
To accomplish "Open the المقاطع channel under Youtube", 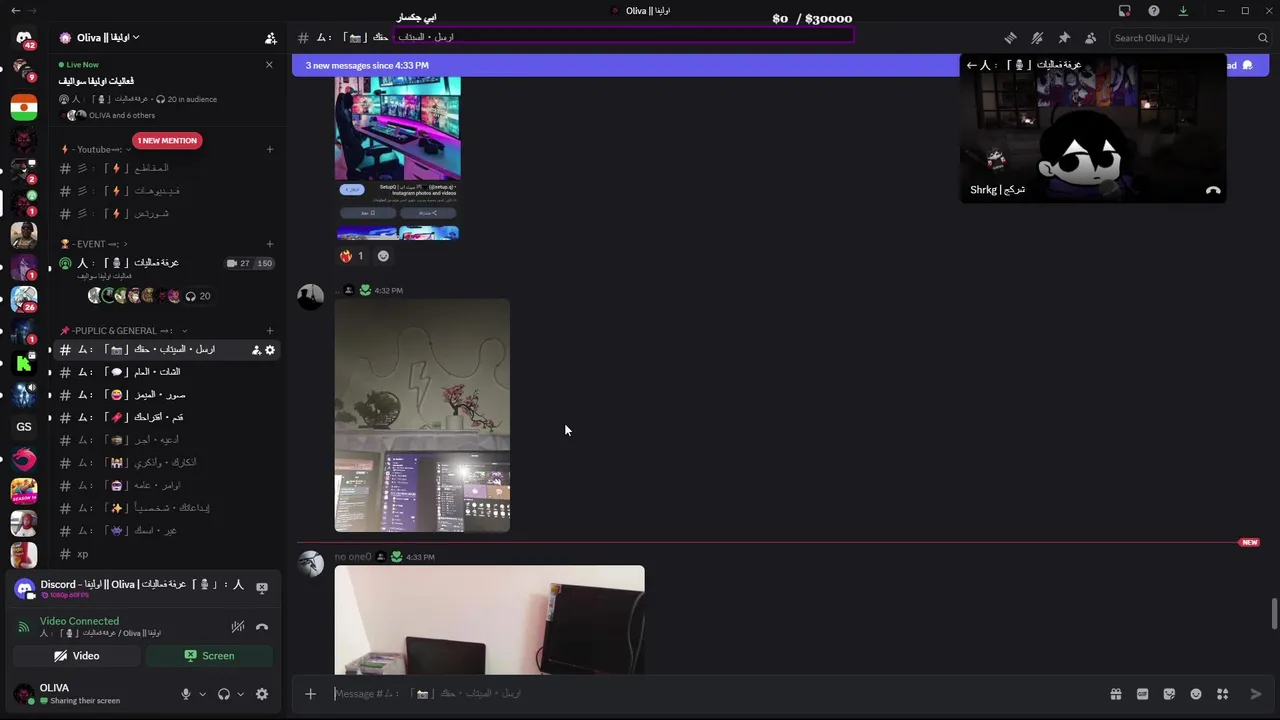I will pos(166,168).
